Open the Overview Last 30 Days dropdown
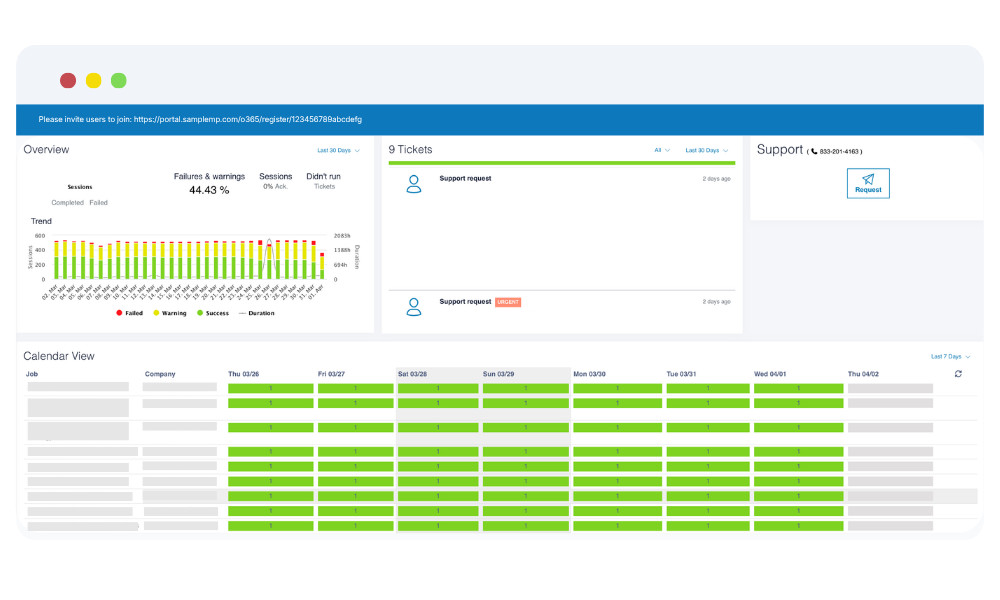The height and width of the screenshot is (600, 1000). pyautogui.click(x=338, y=150)
